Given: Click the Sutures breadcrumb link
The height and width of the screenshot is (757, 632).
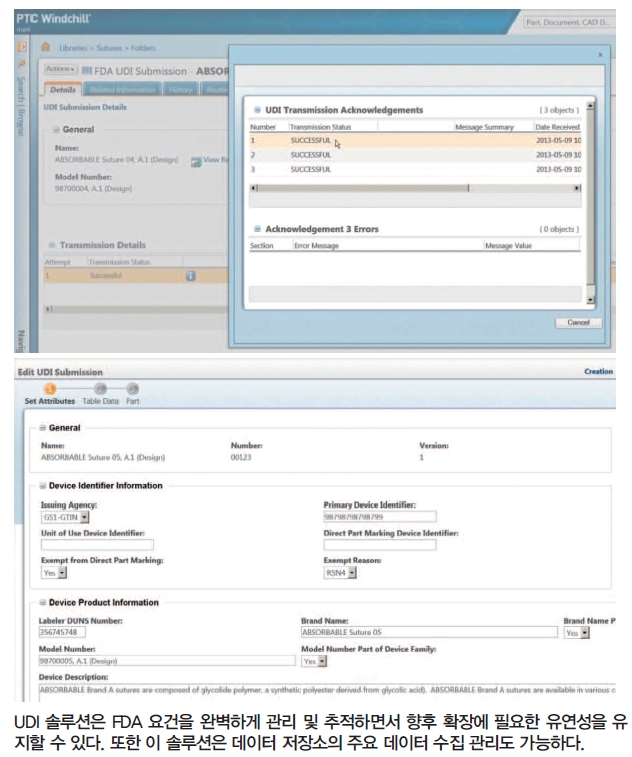Looking at the screenshot, I should tap(109, 48).
